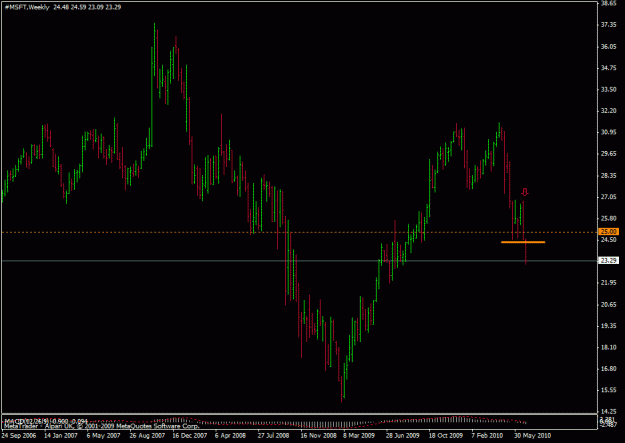Click the 29.65 price scale value

(609, 154)
